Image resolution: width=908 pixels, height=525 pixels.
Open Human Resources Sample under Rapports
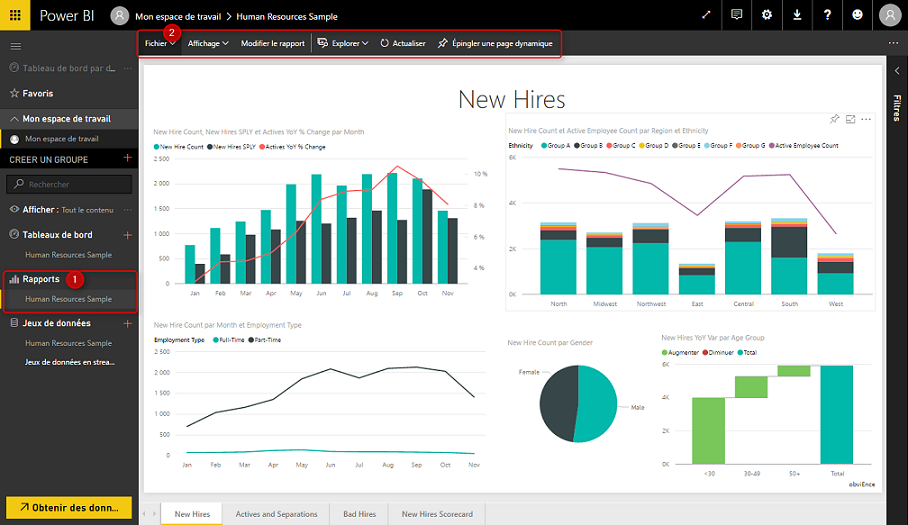coord(68,299)
